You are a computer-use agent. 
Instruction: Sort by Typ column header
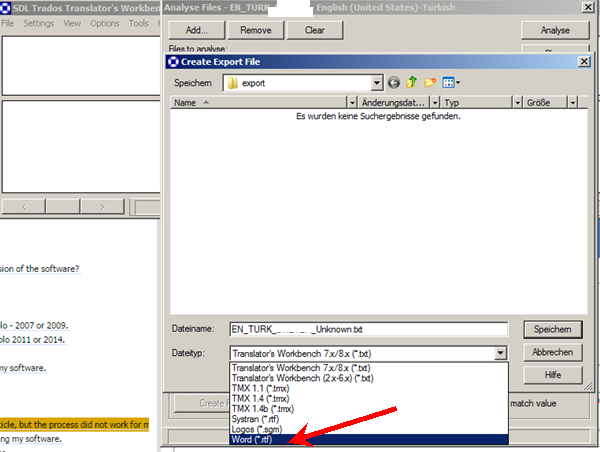tap(476, 103)
